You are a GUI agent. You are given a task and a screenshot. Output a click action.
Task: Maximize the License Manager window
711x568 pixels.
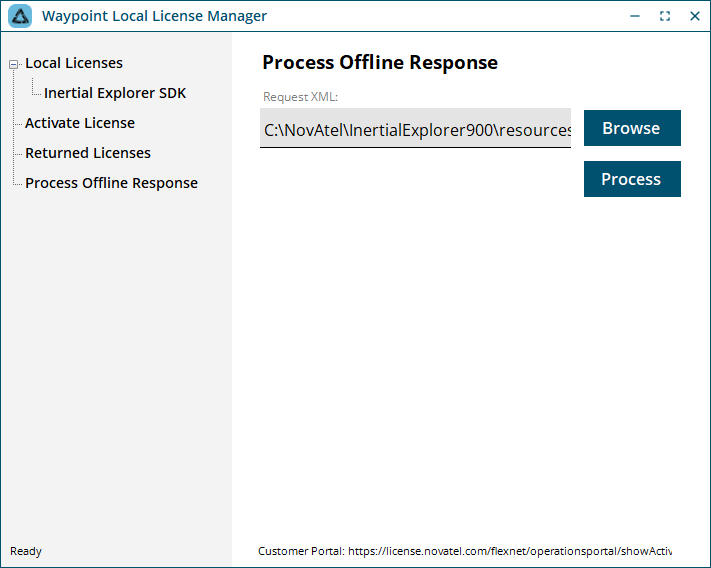click(665, 16)
